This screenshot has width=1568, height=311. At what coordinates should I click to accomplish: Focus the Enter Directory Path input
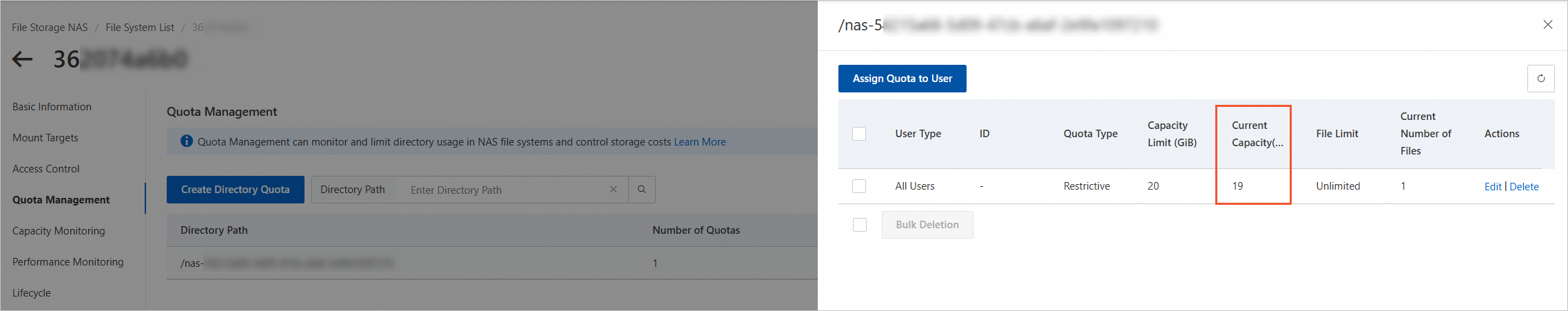(506, 190)
